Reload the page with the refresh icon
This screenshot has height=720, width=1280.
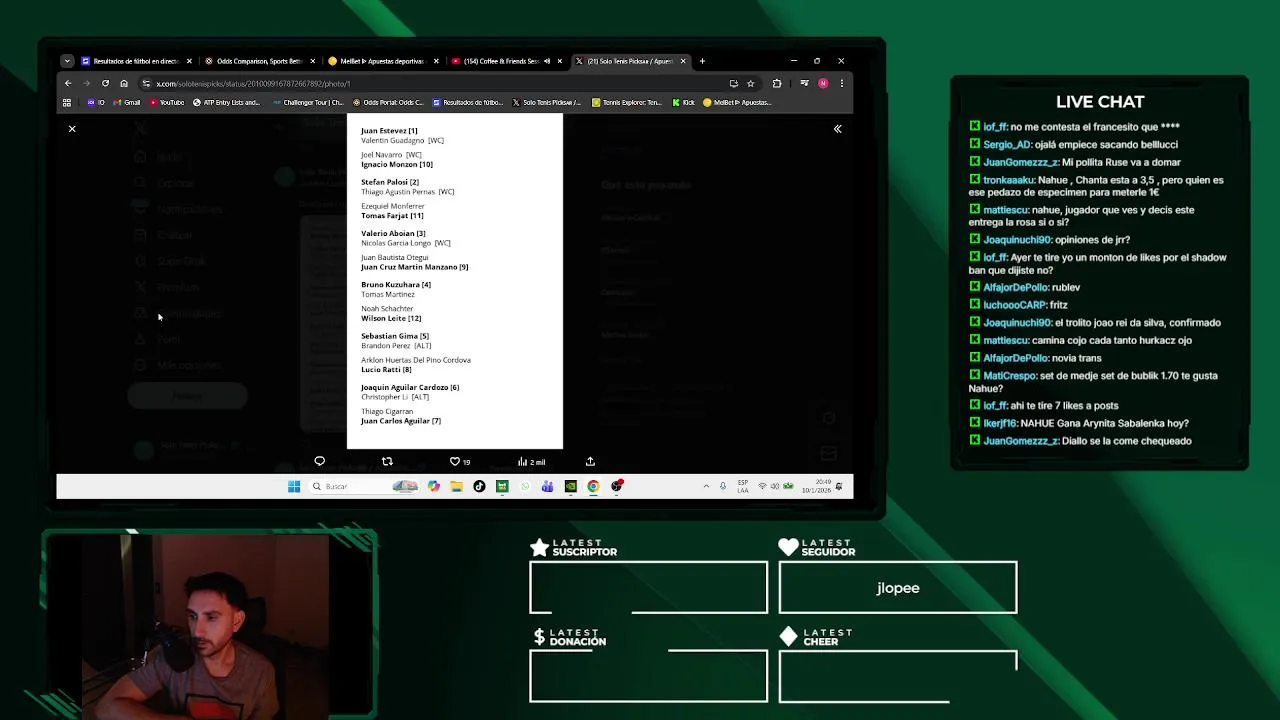pyautogui.click(x=105, y=83)
